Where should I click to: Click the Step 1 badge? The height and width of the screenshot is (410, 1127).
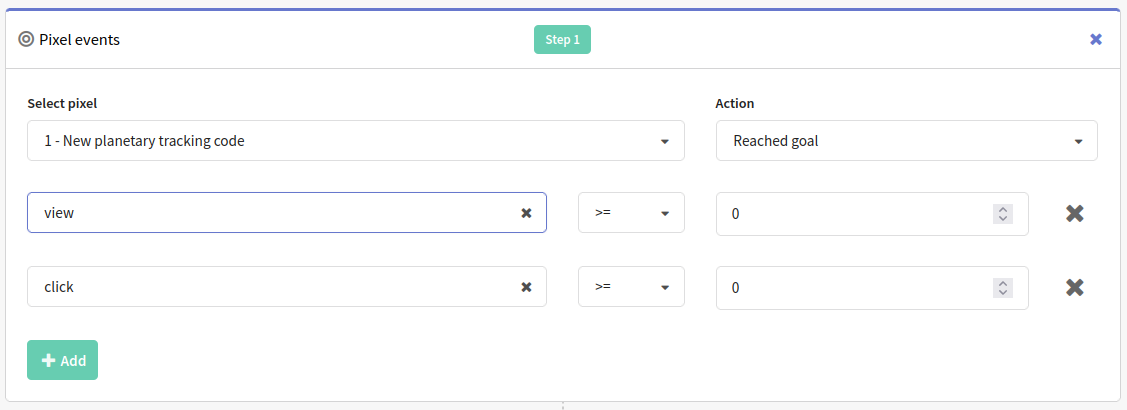pyautogui.click(x=562, y=40)
